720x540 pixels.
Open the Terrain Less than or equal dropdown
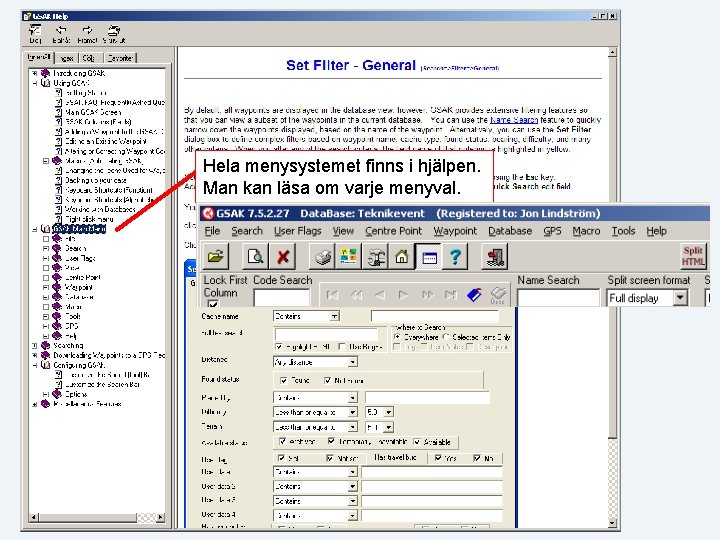tap(353, 428)
